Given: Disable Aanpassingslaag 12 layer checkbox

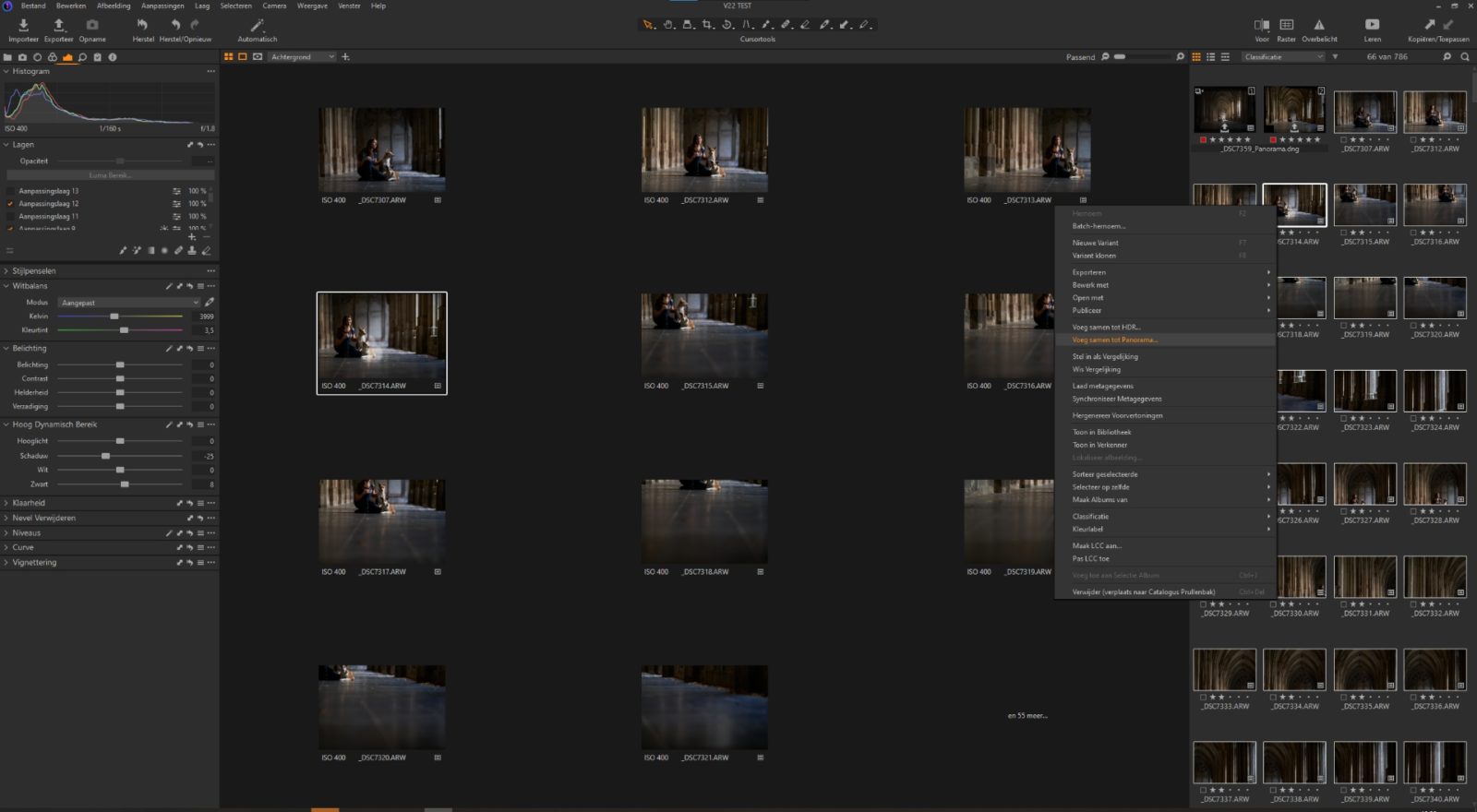Looking at the screenshot, I should click(x=10, y=204).
